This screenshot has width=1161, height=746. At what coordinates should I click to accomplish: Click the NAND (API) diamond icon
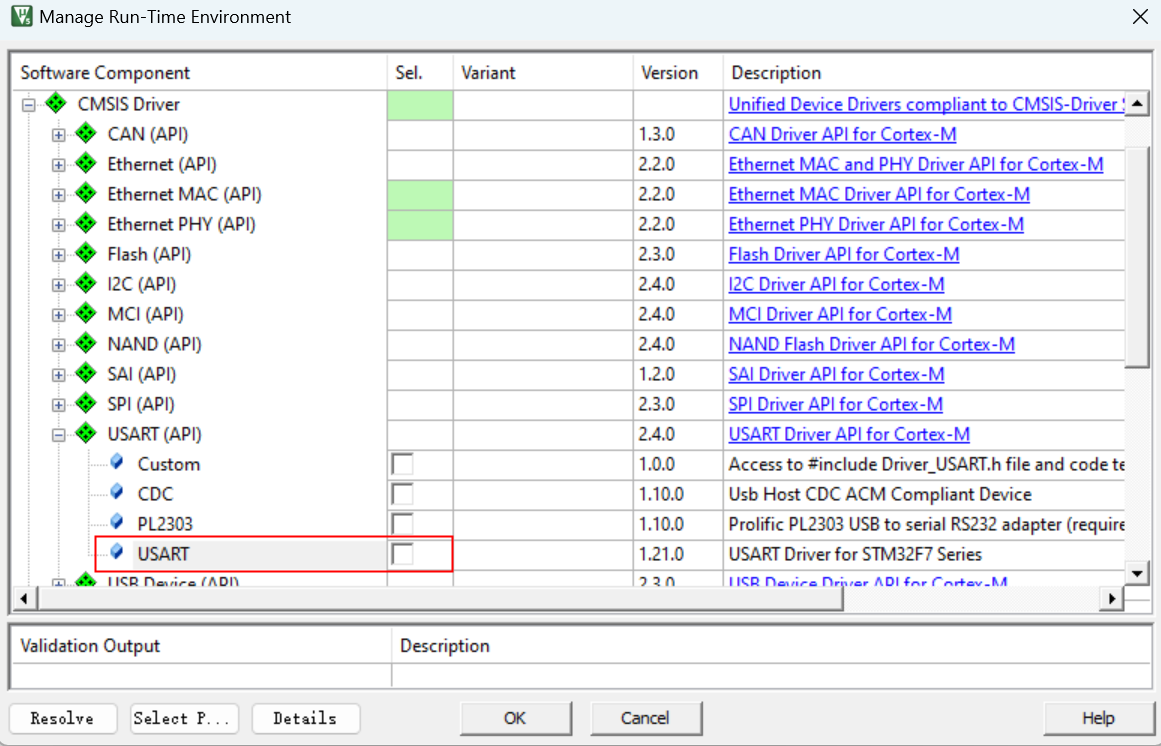click(86, 344)
